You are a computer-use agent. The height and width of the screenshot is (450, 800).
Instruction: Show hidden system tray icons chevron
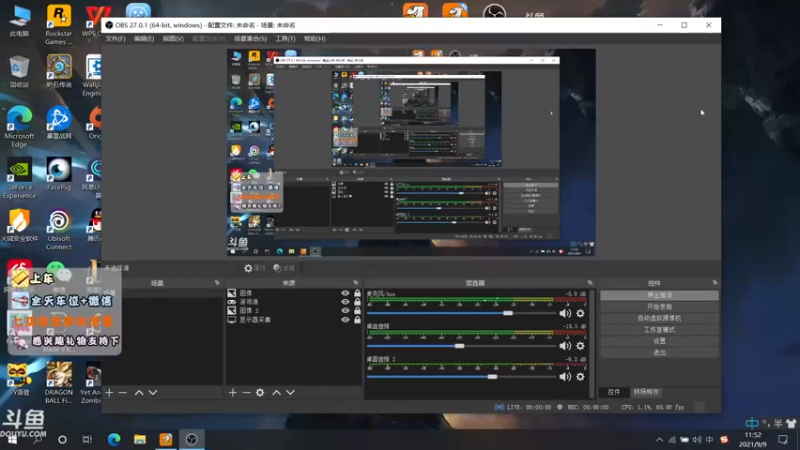[659, 440]
